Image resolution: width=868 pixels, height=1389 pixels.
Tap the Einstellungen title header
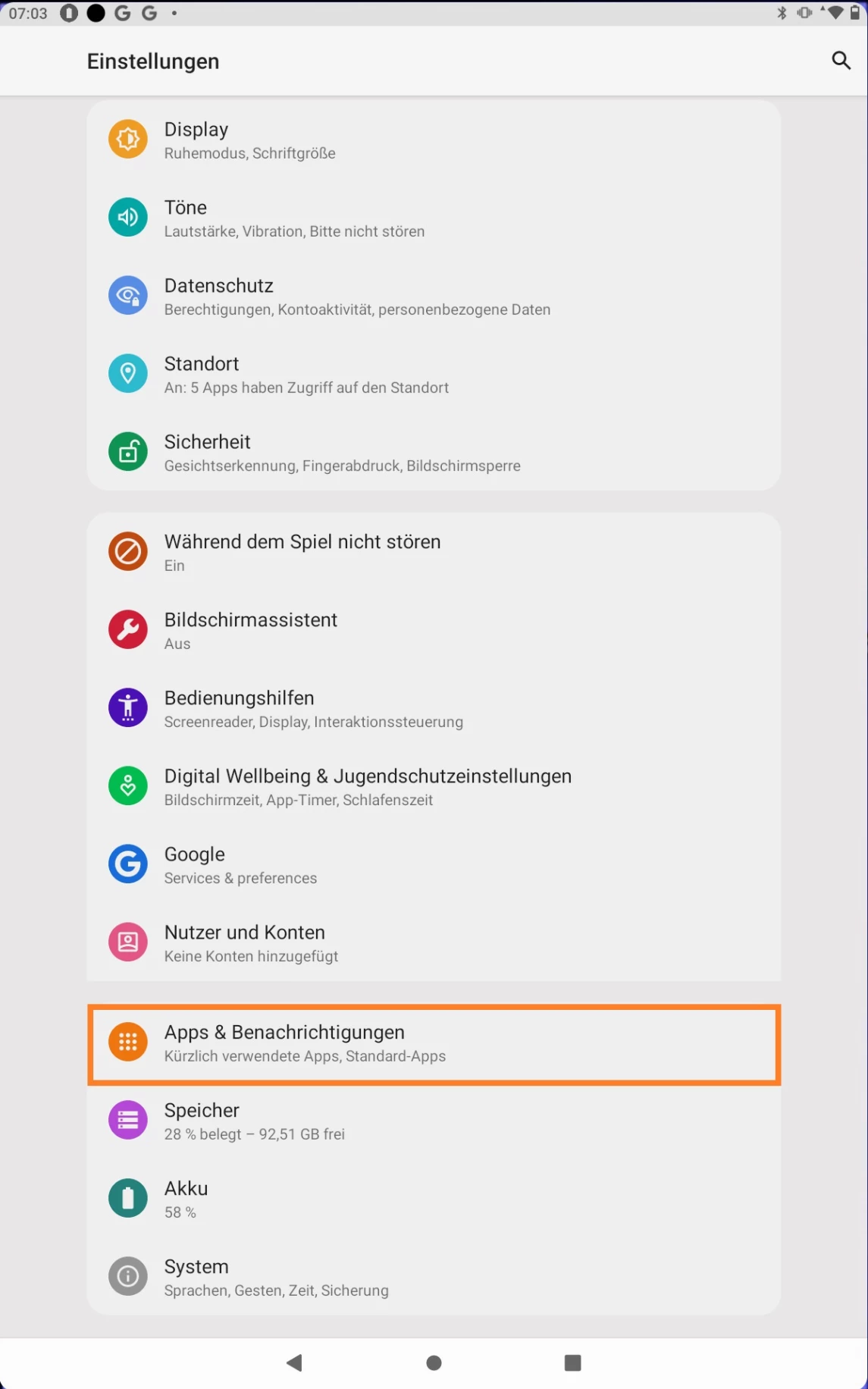tap(153, 61)
